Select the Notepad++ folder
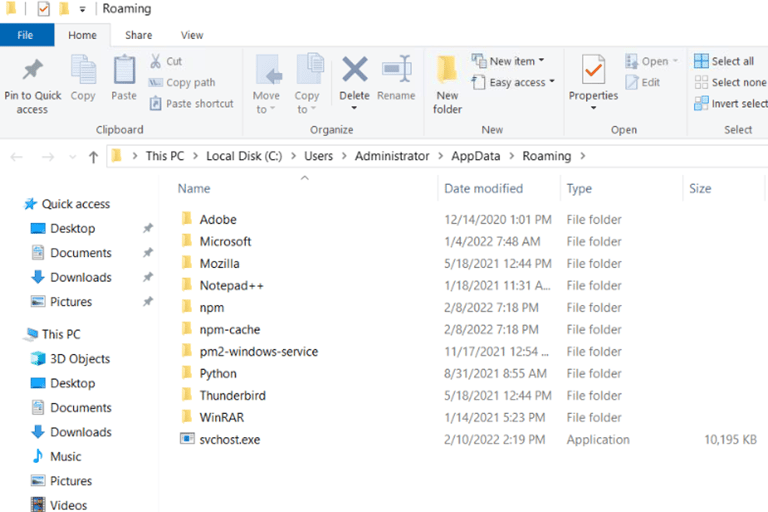This screenshot has width=768, height=512. 231,286
